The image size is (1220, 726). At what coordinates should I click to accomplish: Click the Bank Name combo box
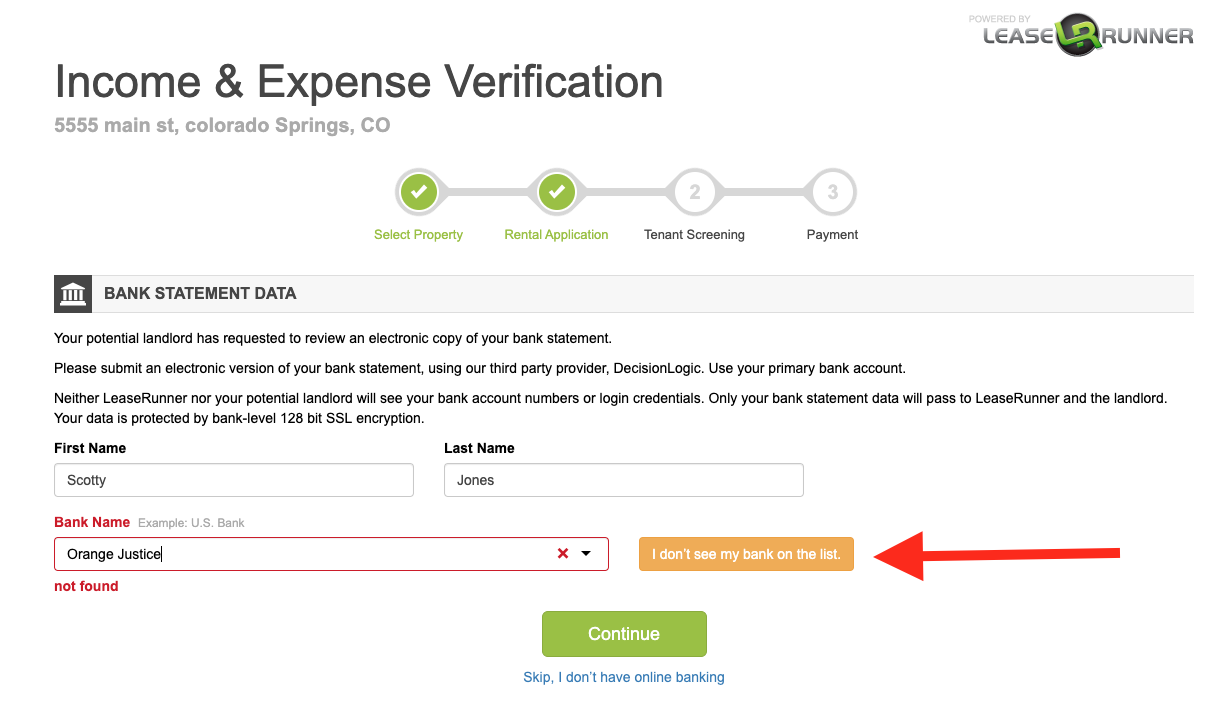[300, 554]
